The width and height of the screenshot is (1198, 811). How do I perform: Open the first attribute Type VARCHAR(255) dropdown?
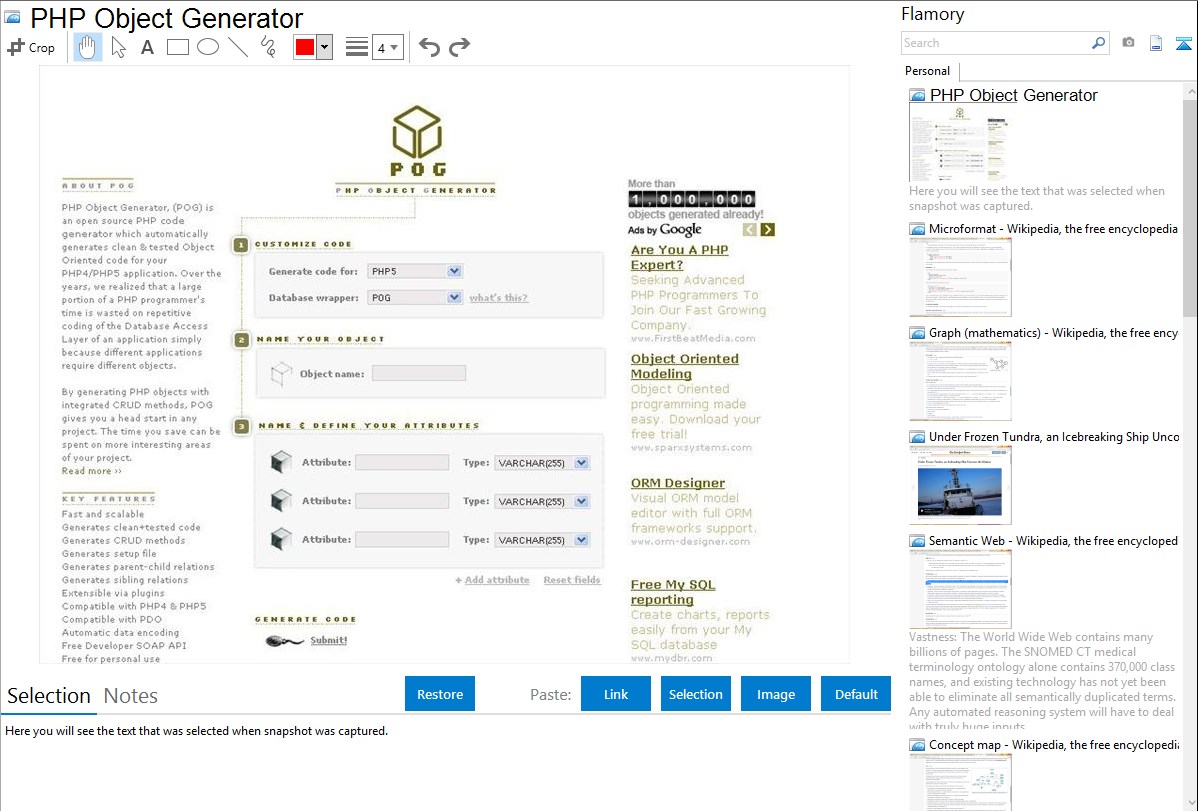[x=542, y=462]
